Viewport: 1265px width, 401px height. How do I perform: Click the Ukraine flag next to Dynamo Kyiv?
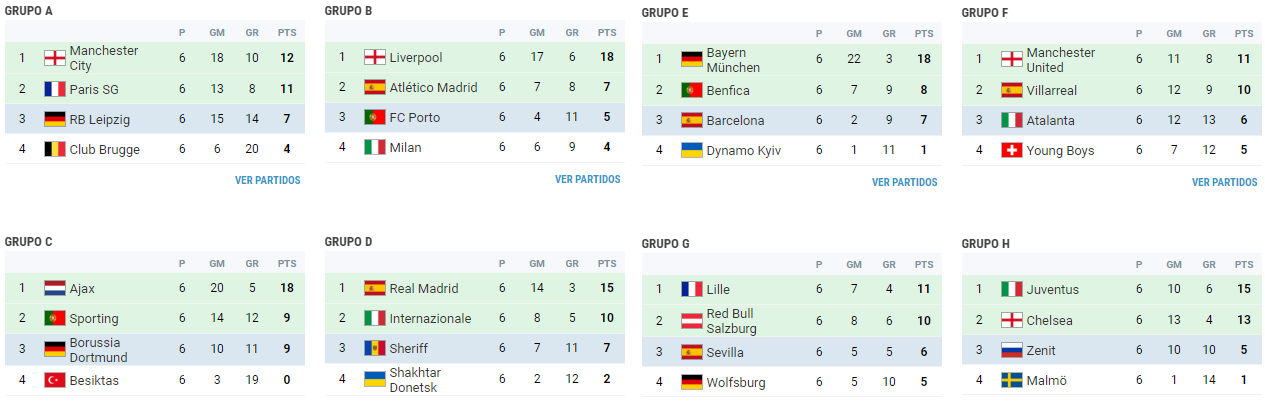point(692,150)
